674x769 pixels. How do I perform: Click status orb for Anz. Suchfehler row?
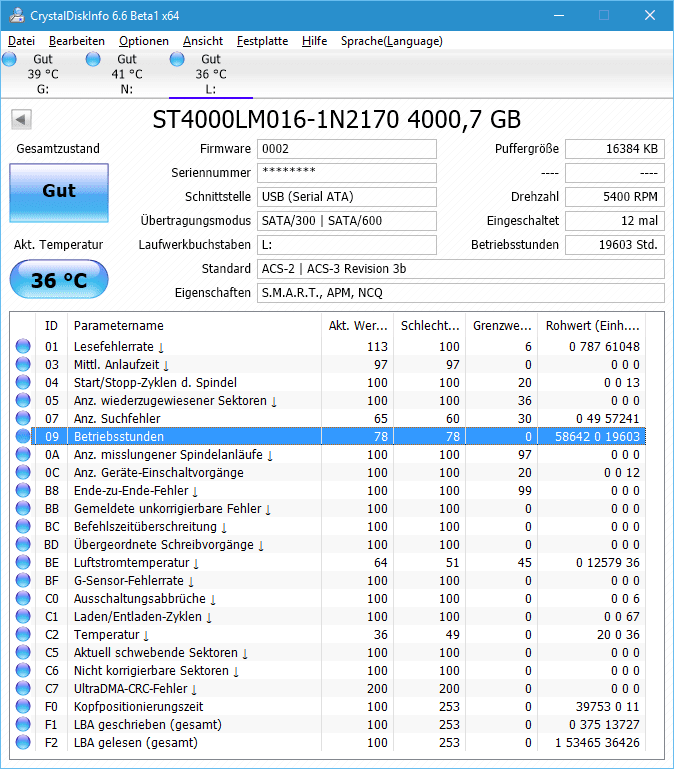23,418
